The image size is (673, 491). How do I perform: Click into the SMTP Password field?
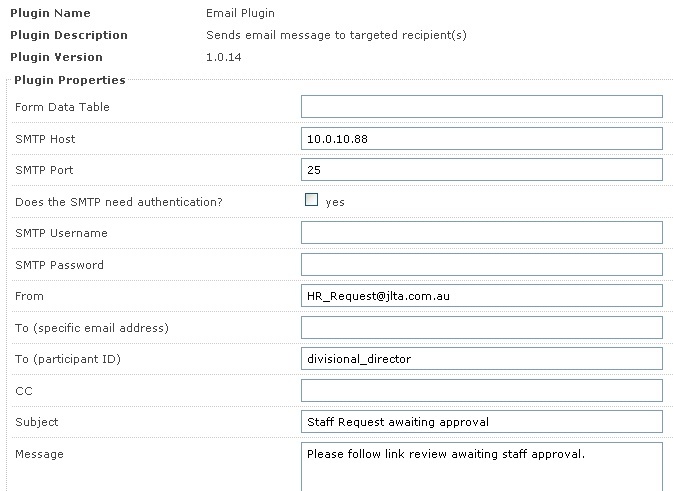(481, 265)
